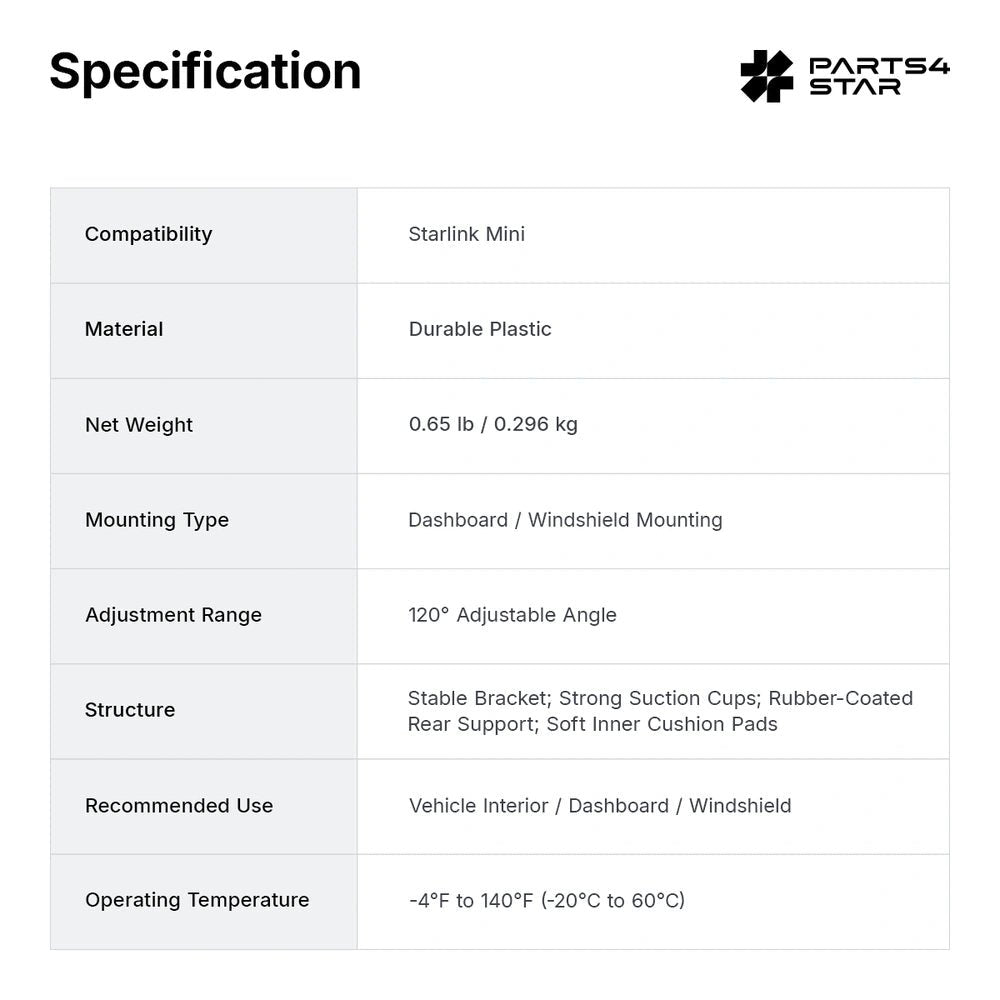This screenshot has width=1000, height=1000.
Task: Click the Starlink Mini value
Action: coord(467,234)
